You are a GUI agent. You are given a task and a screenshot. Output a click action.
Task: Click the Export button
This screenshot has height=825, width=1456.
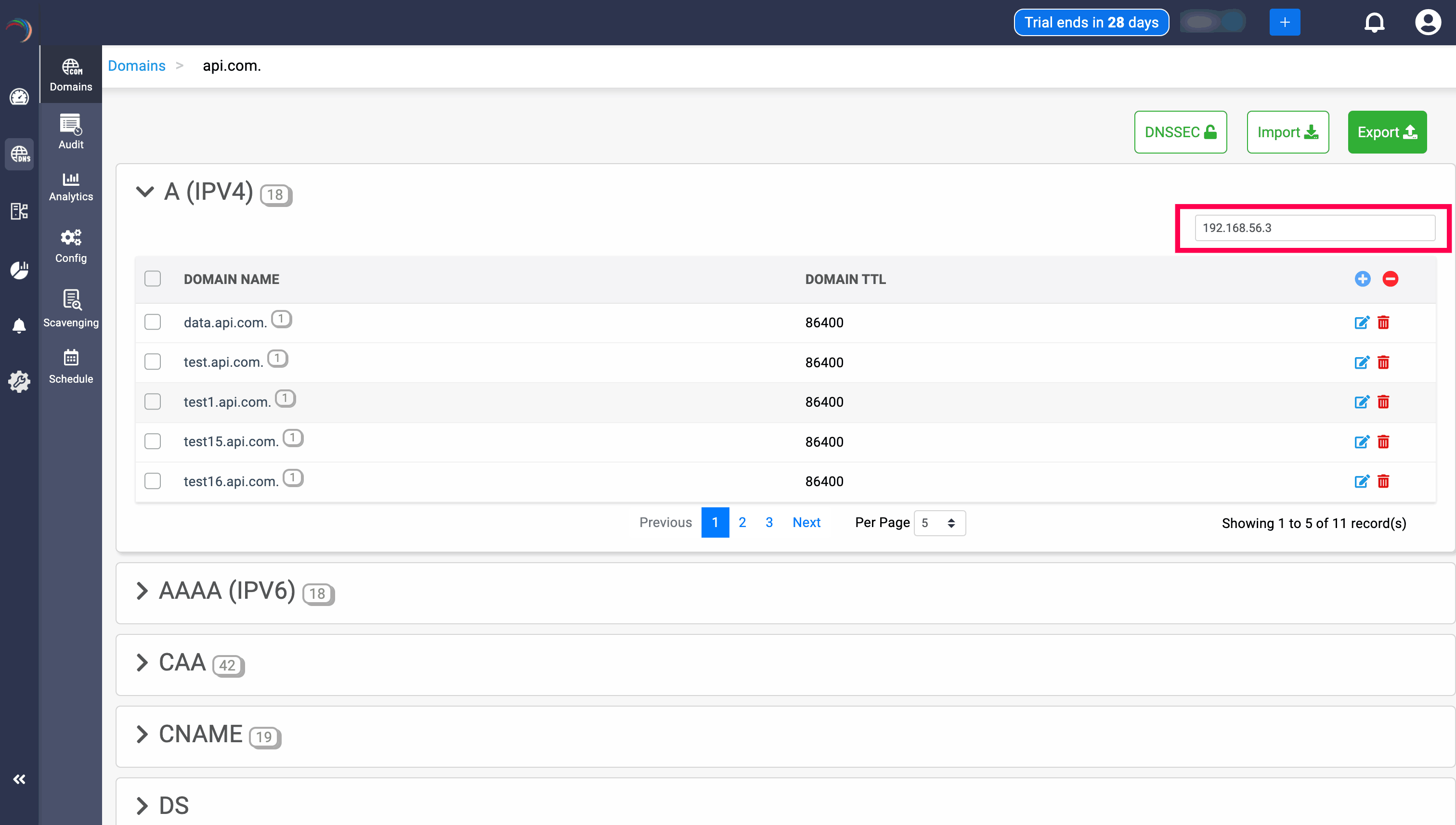tap(1386, 132)
